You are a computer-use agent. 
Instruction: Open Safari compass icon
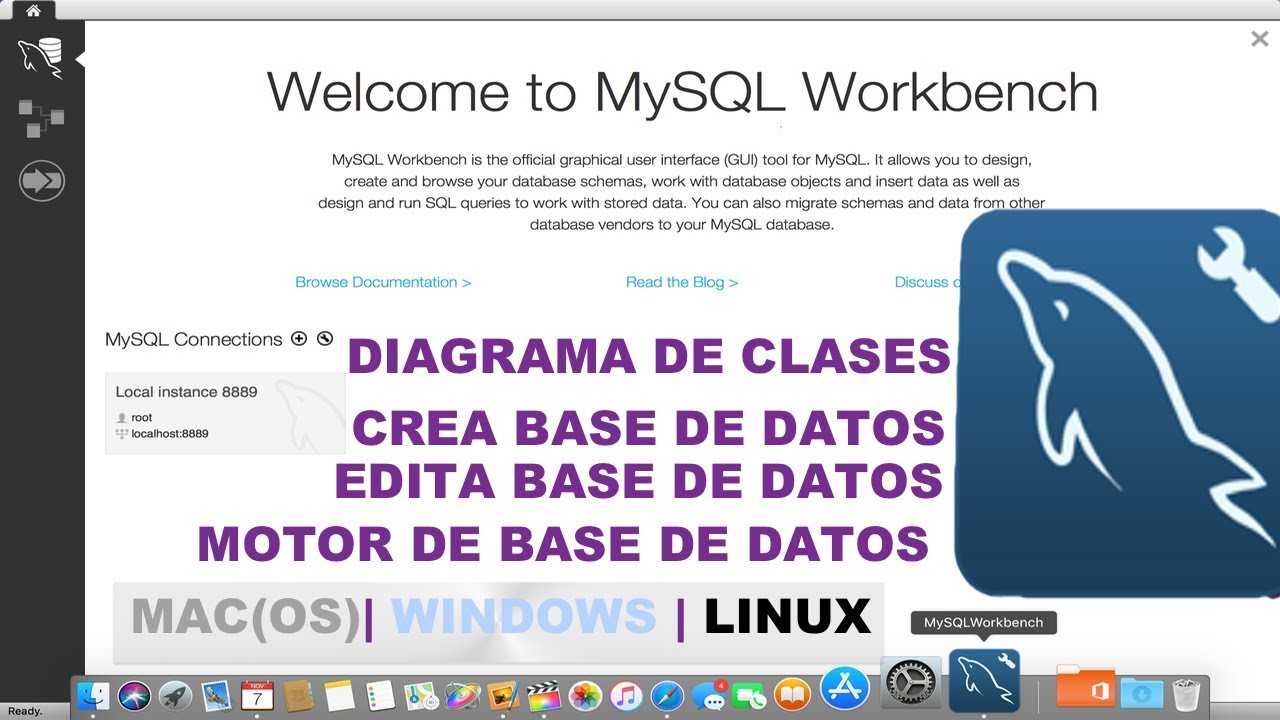tap(667, 696)
